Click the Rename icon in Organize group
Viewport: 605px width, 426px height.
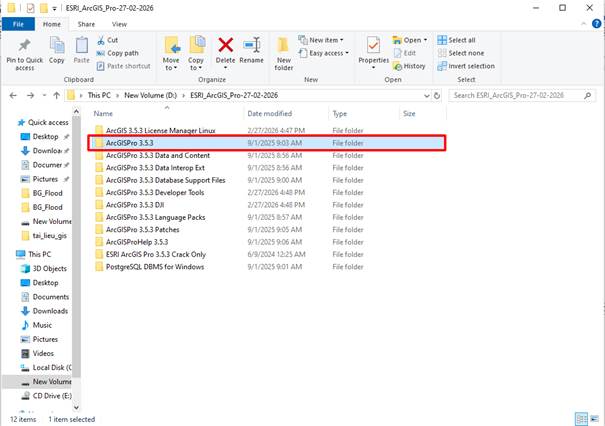[x=252, y=47]
